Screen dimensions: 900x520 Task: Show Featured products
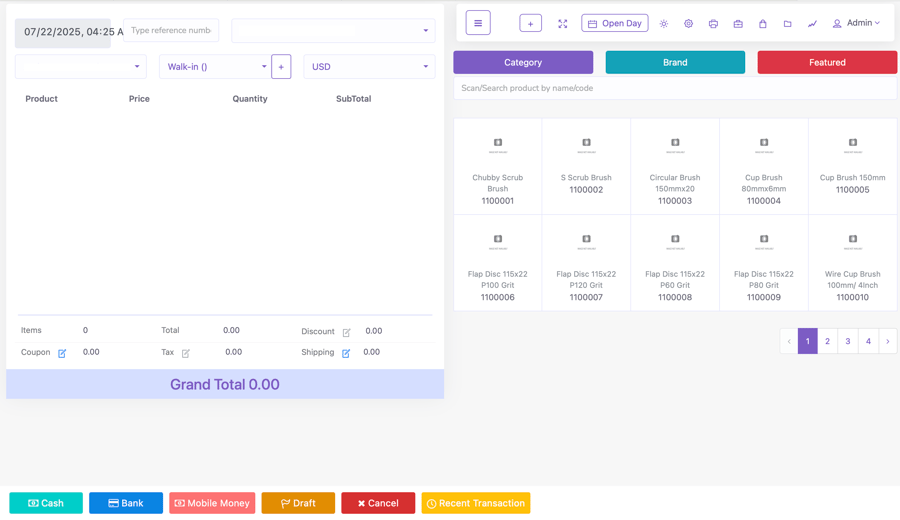click(827, 62)
